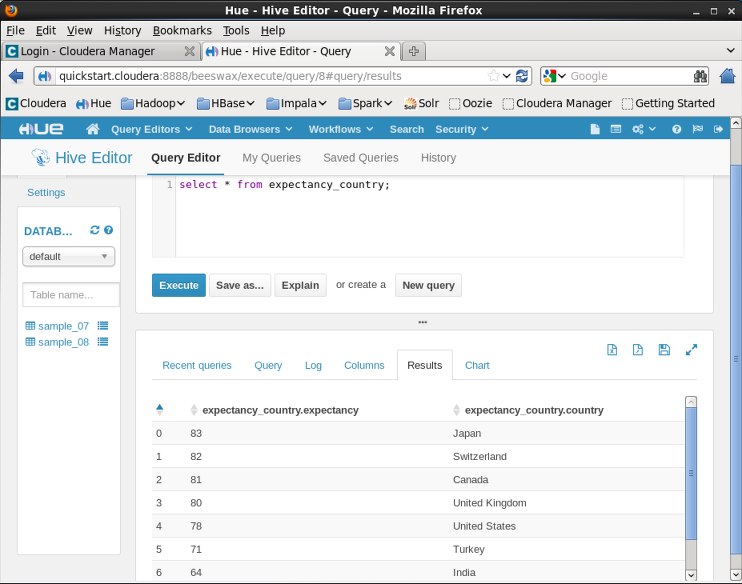Focus the Table name filter field
Image resolution: width=742 pixels, height=584 pixels.
[71, 295]
